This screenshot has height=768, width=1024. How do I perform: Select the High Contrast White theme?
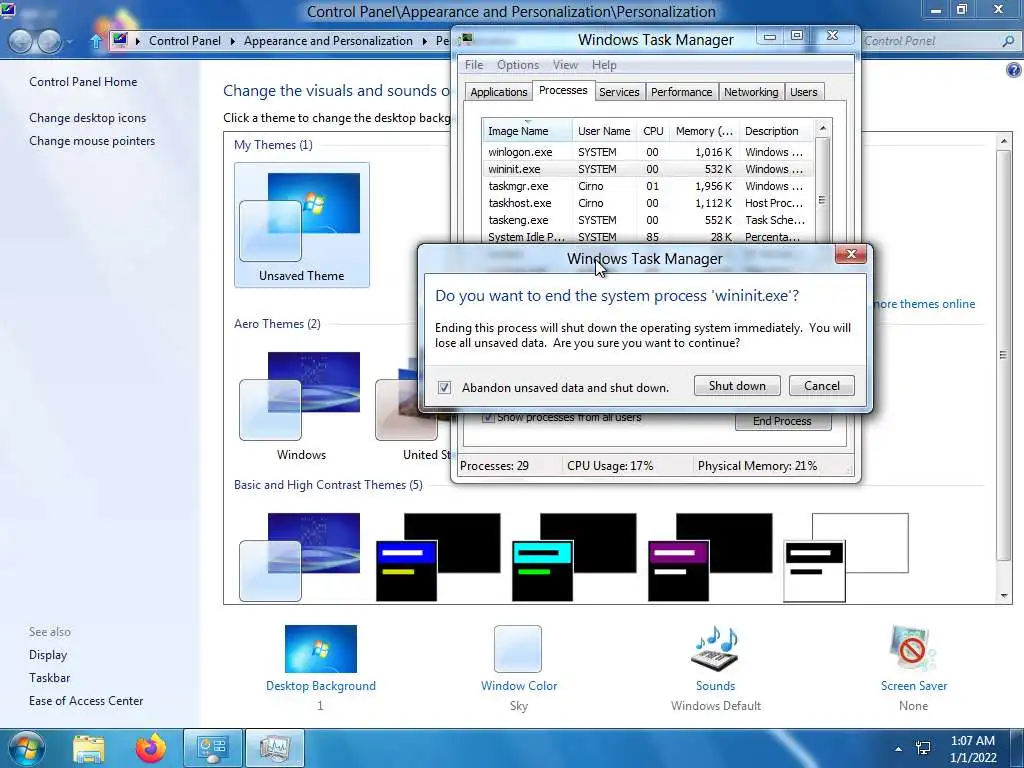click(846, 556)
